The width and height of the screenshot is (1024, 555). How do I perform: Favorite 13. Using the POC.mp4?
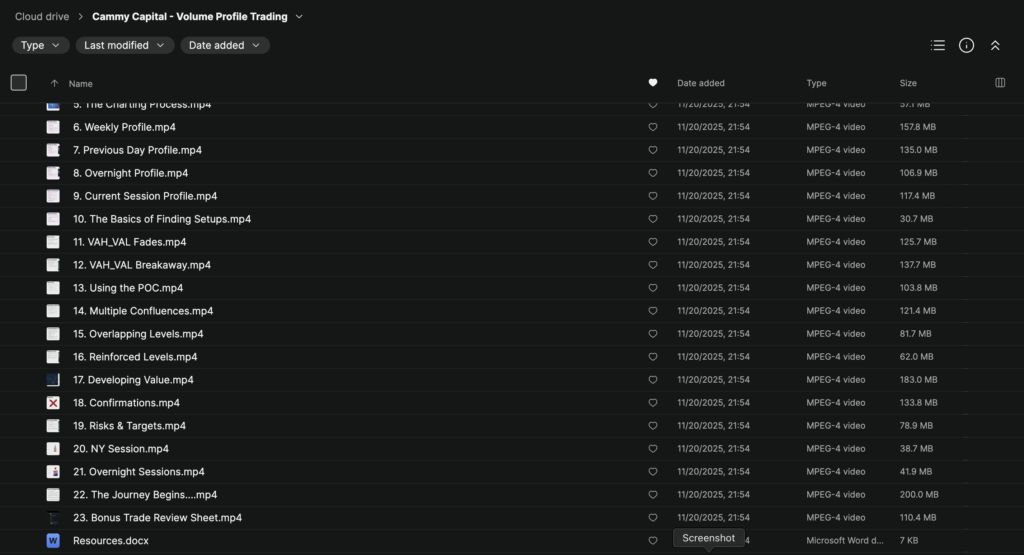(653, 288)
